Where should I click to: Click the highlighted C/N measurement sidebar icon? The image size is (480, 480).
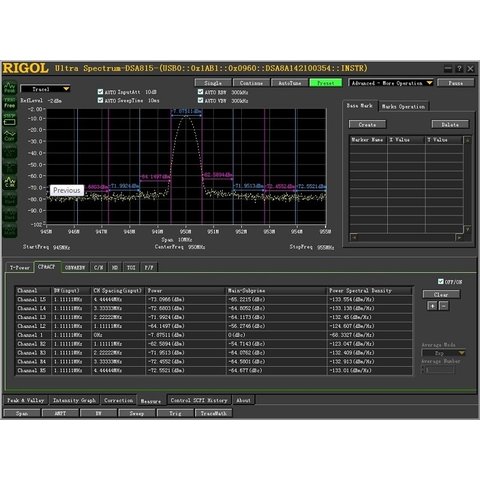pyautogui.click(x=10, y=183)
